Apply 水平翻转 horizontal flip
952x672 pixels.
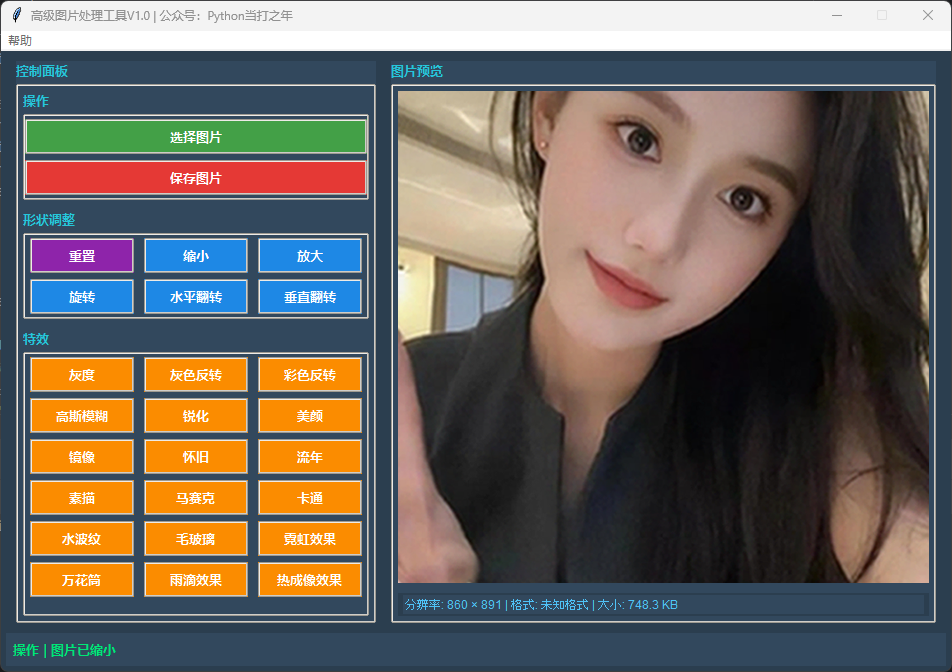pos(196,297)
